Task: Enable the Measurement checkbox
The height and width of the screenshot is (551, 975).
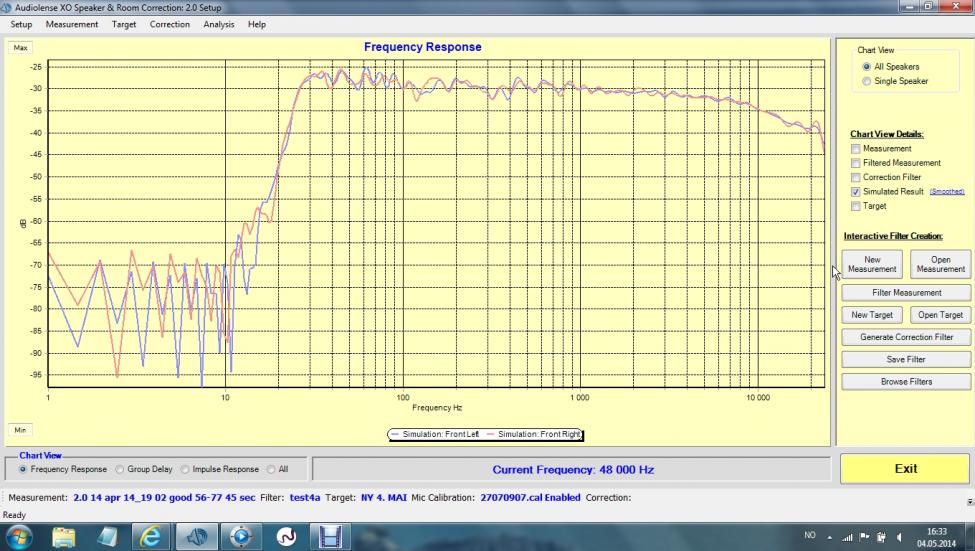Action: tap(856, 149)
